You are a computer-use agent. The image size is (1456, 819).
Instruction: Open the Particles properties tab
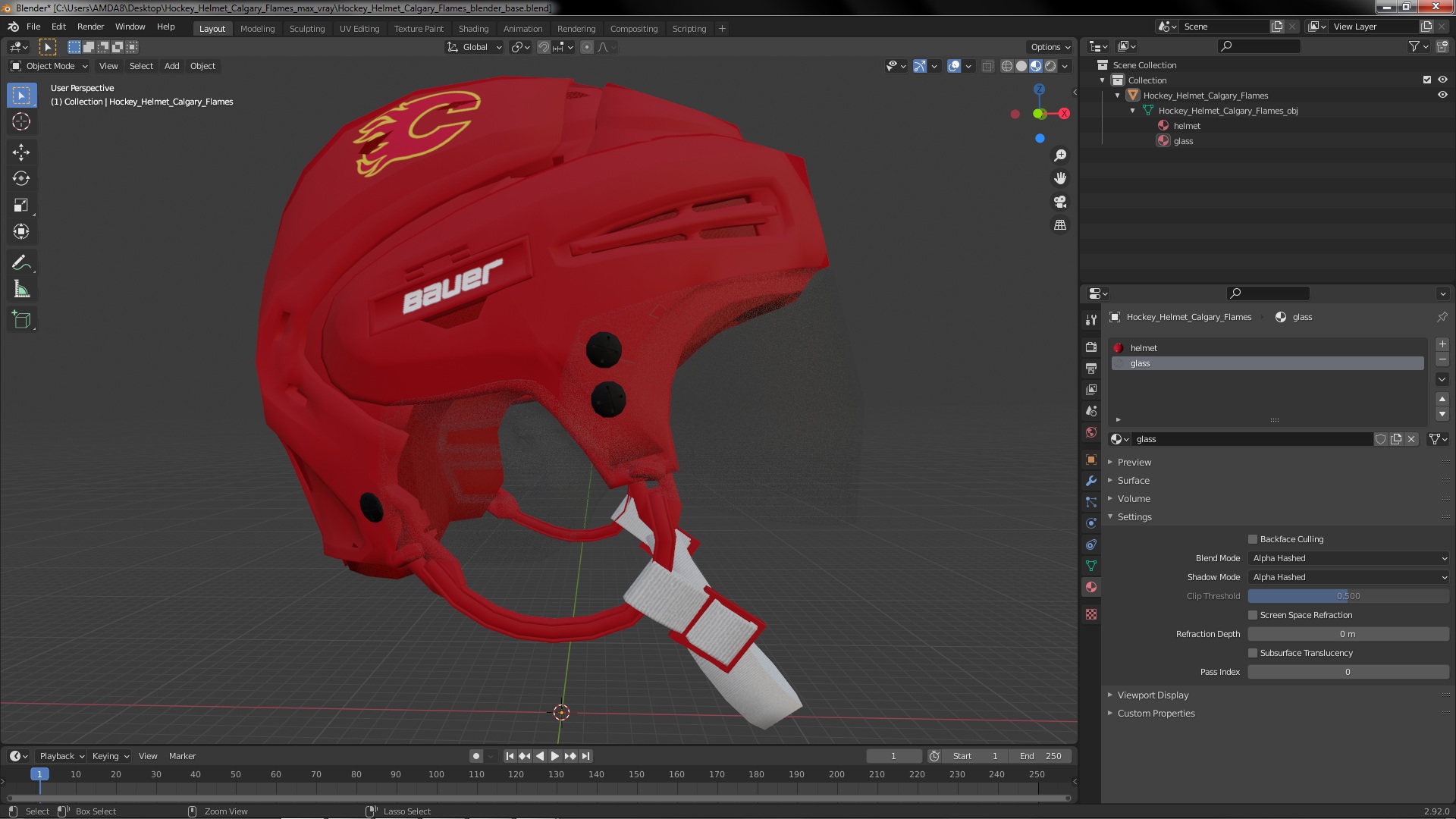[1091, 502]
